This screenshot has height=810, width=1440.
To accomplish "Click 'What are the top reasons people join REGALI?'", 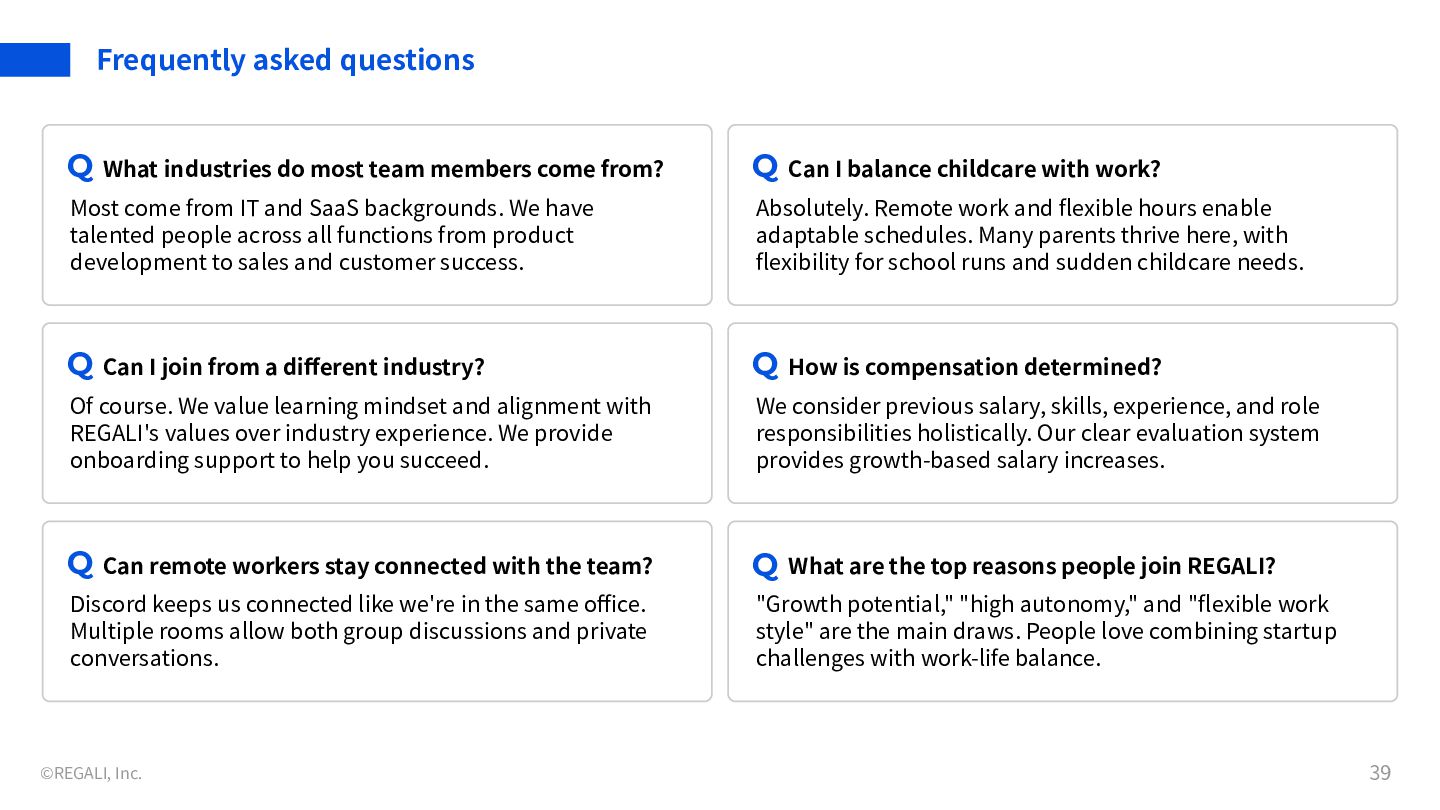I will [x=1031, y=566].
